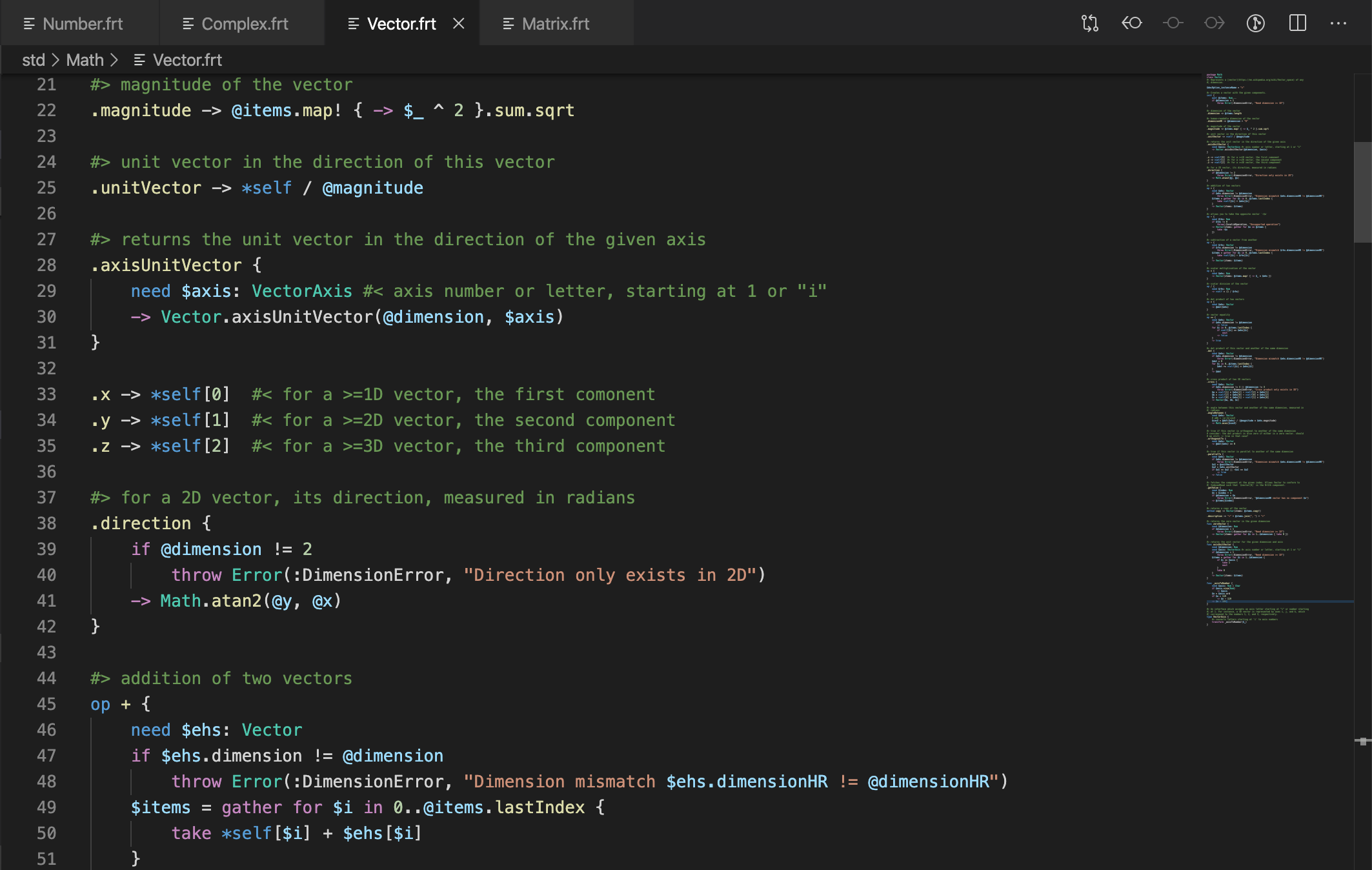Open the previous revision with GitLens

tap(1131, 24)
